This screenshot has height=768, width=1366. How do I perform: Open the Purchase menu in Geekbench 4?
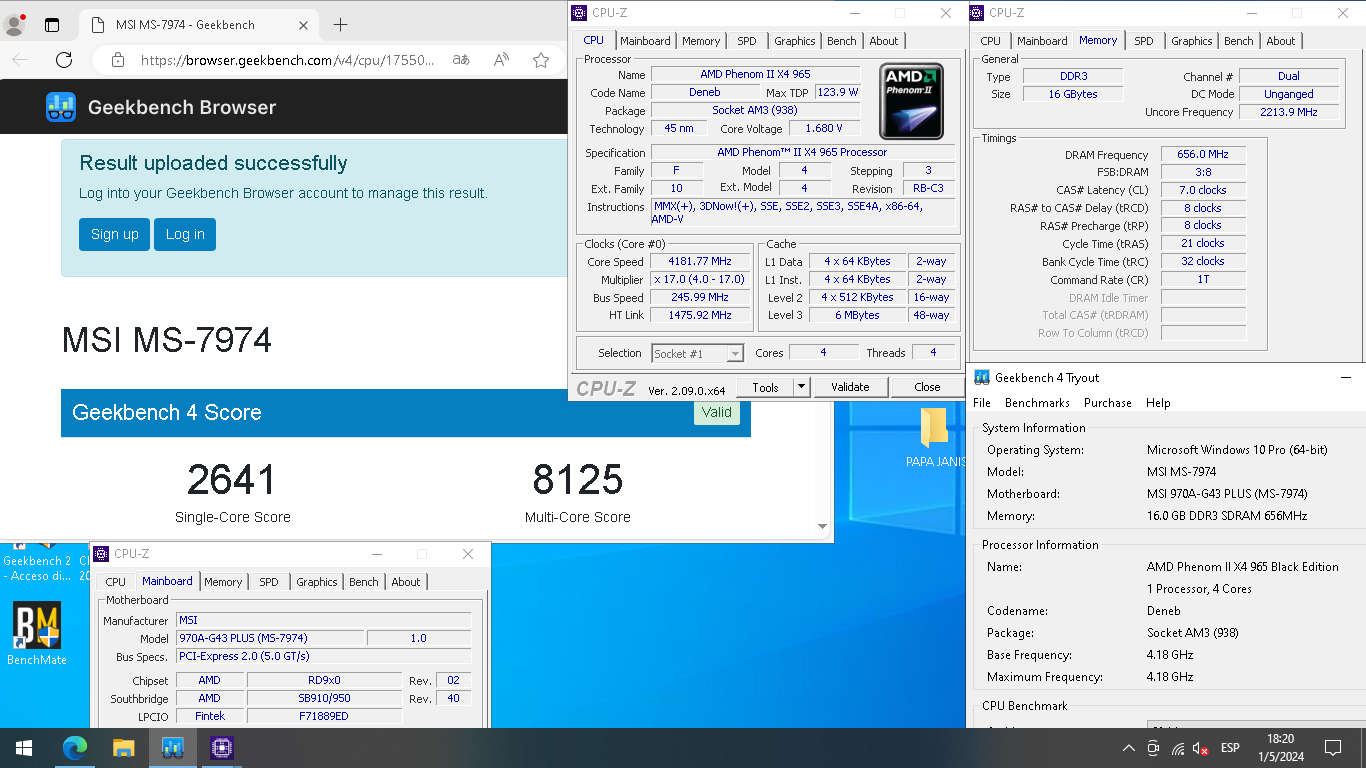pos(1108,403)
